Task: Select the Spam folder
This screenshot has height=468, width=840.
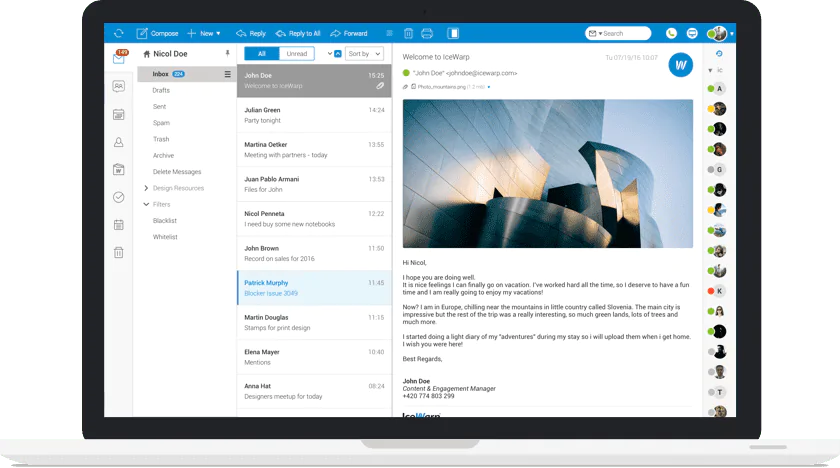Action: (x=161, y=123)
